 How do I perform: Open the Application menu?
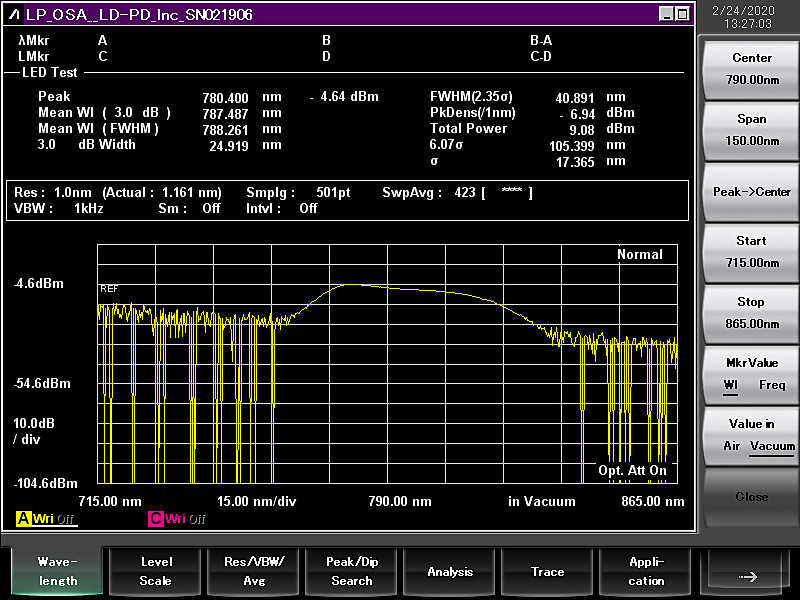pos(646,571)
